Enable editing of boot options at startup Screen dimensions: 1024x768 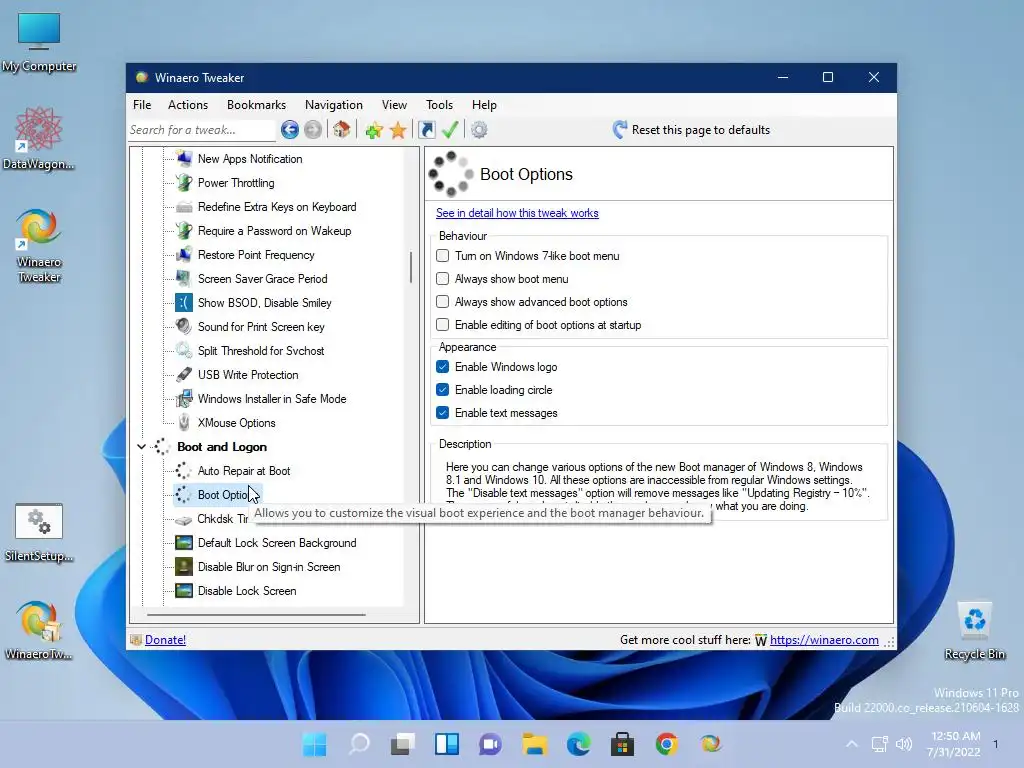click(443, 325)
